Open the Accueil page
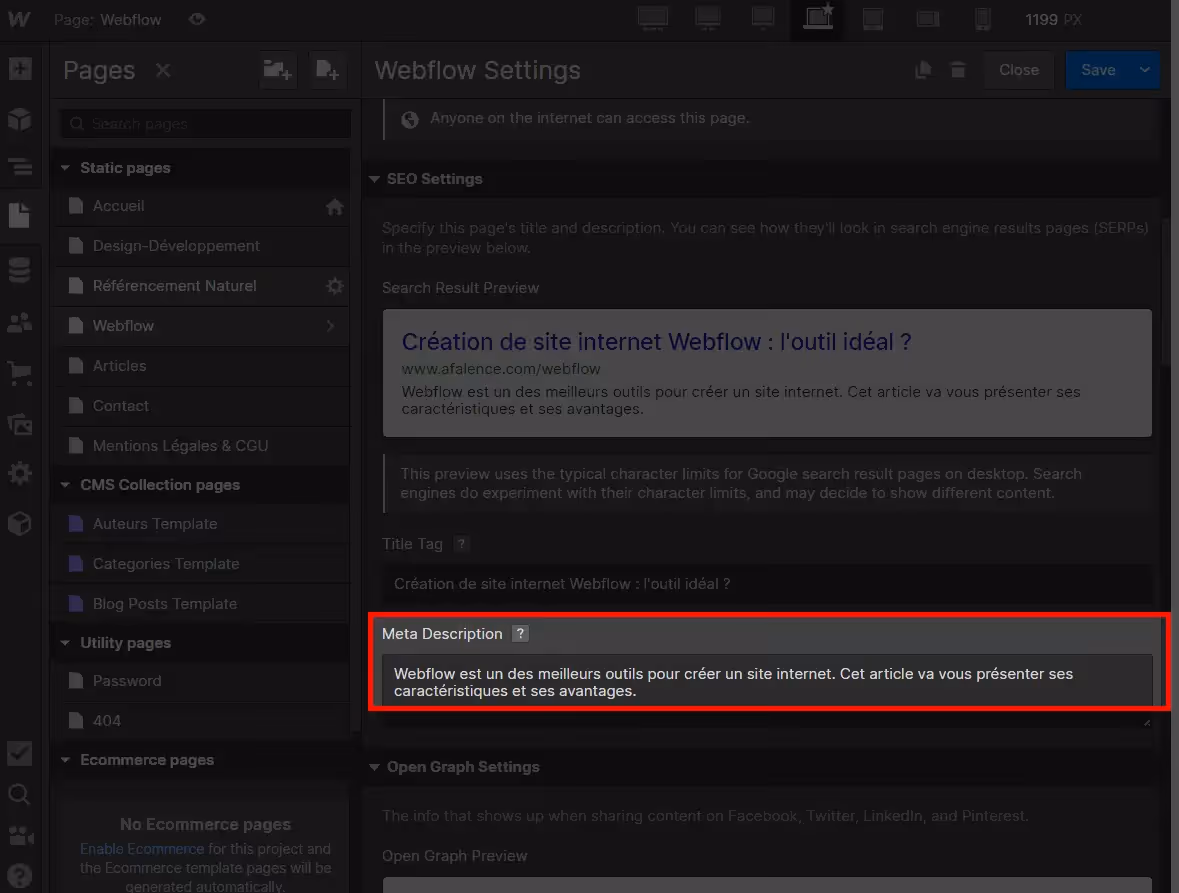This screenshot has height=893, width=1179. tap(203, 206)
